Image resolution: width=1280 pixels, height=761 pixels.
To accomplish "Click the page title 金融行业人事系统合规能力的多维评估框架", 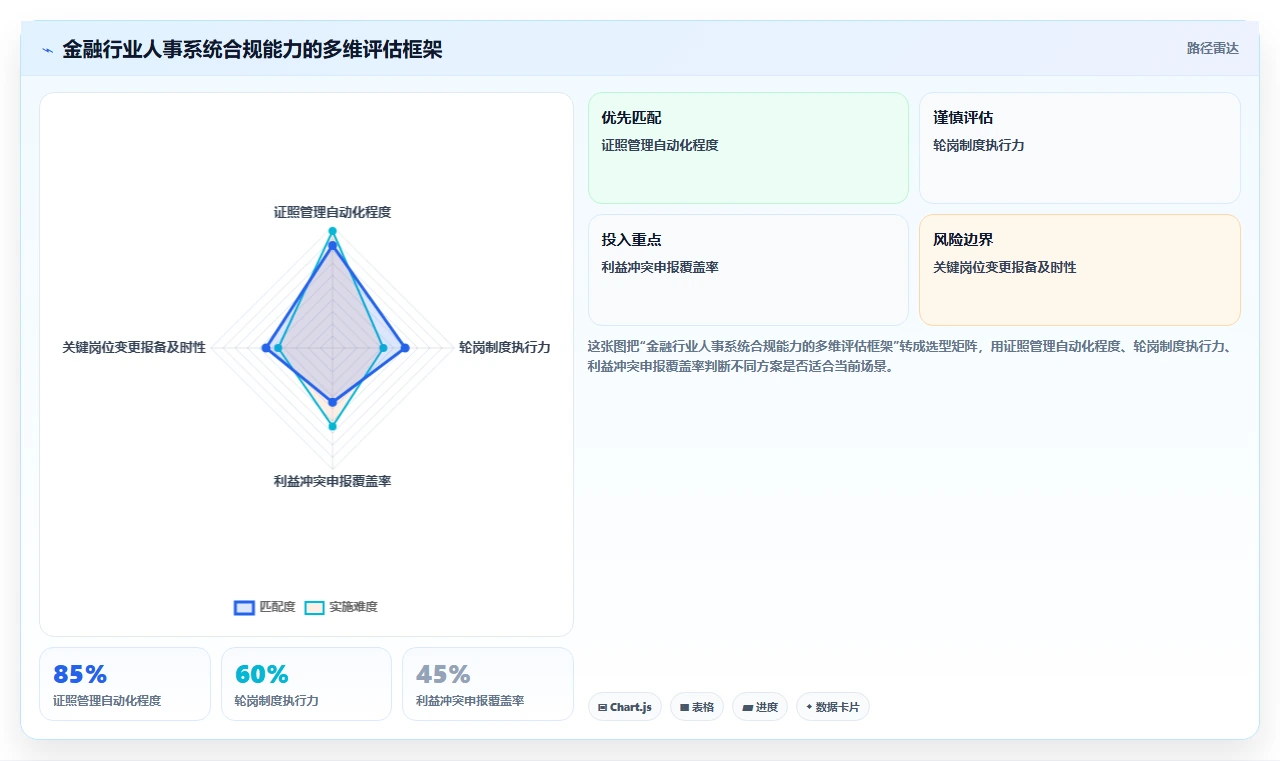I will pyautogui.click(x=252, y=49).
